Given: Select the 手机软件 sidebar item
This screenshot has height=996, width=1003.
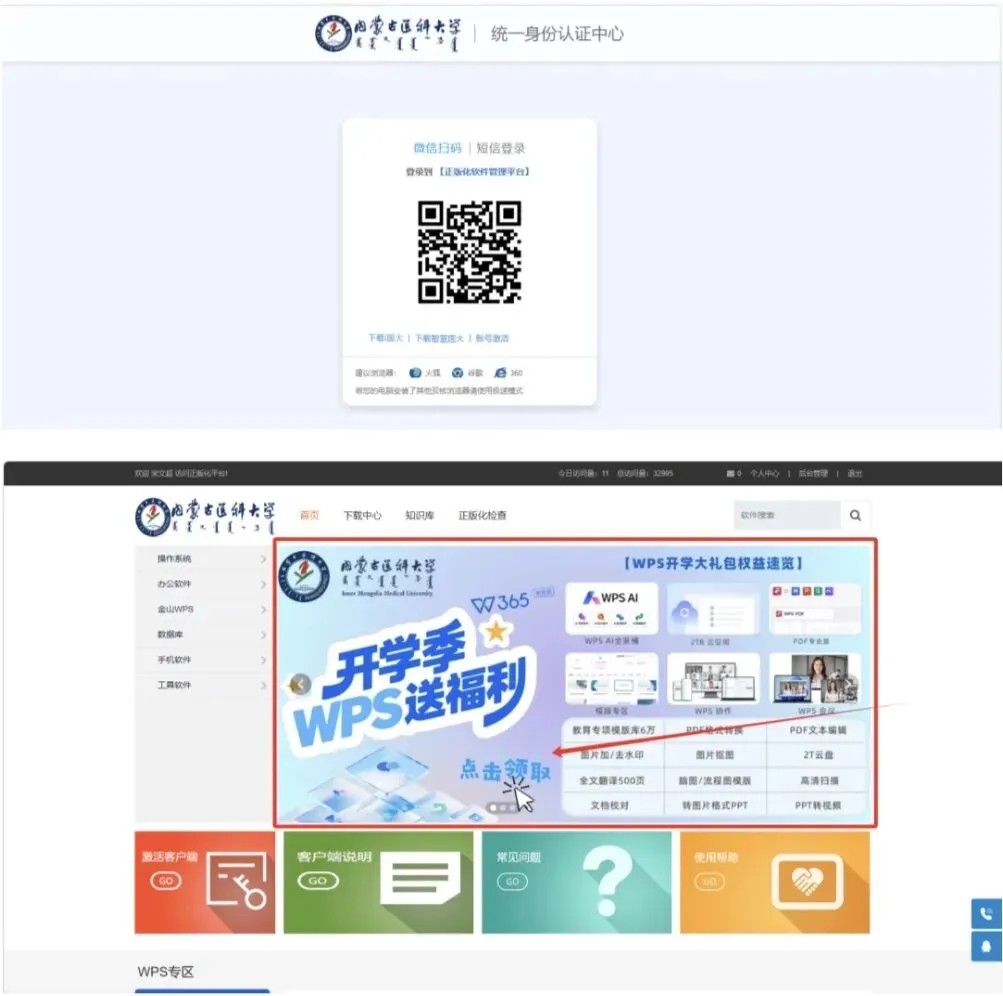Looking at the screenshot, I should tap(203, 660).
